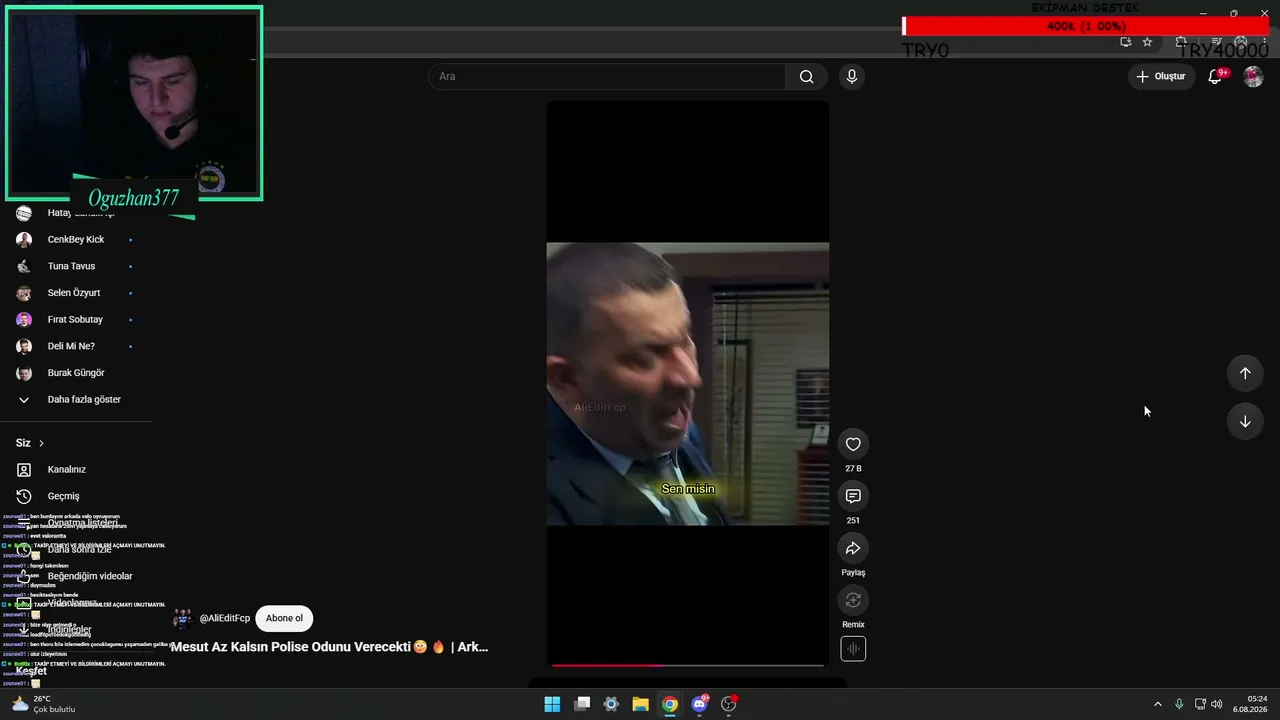Share the Short using Paylaş arrow
Viewport: 1280px width, 720px height.
853,548
